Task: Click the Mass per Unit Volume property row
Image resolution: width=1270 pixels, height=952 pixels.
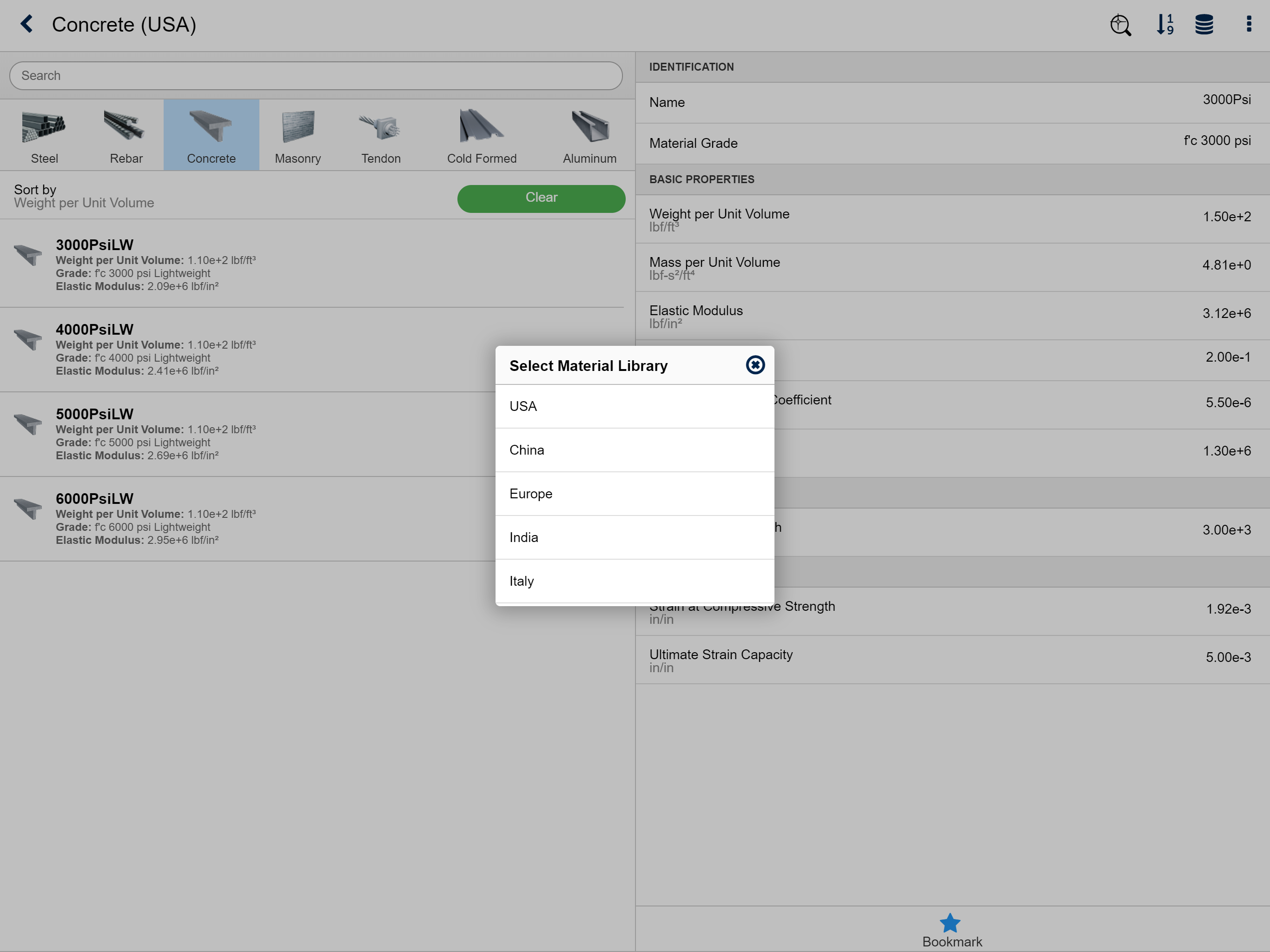Action: 952,268
